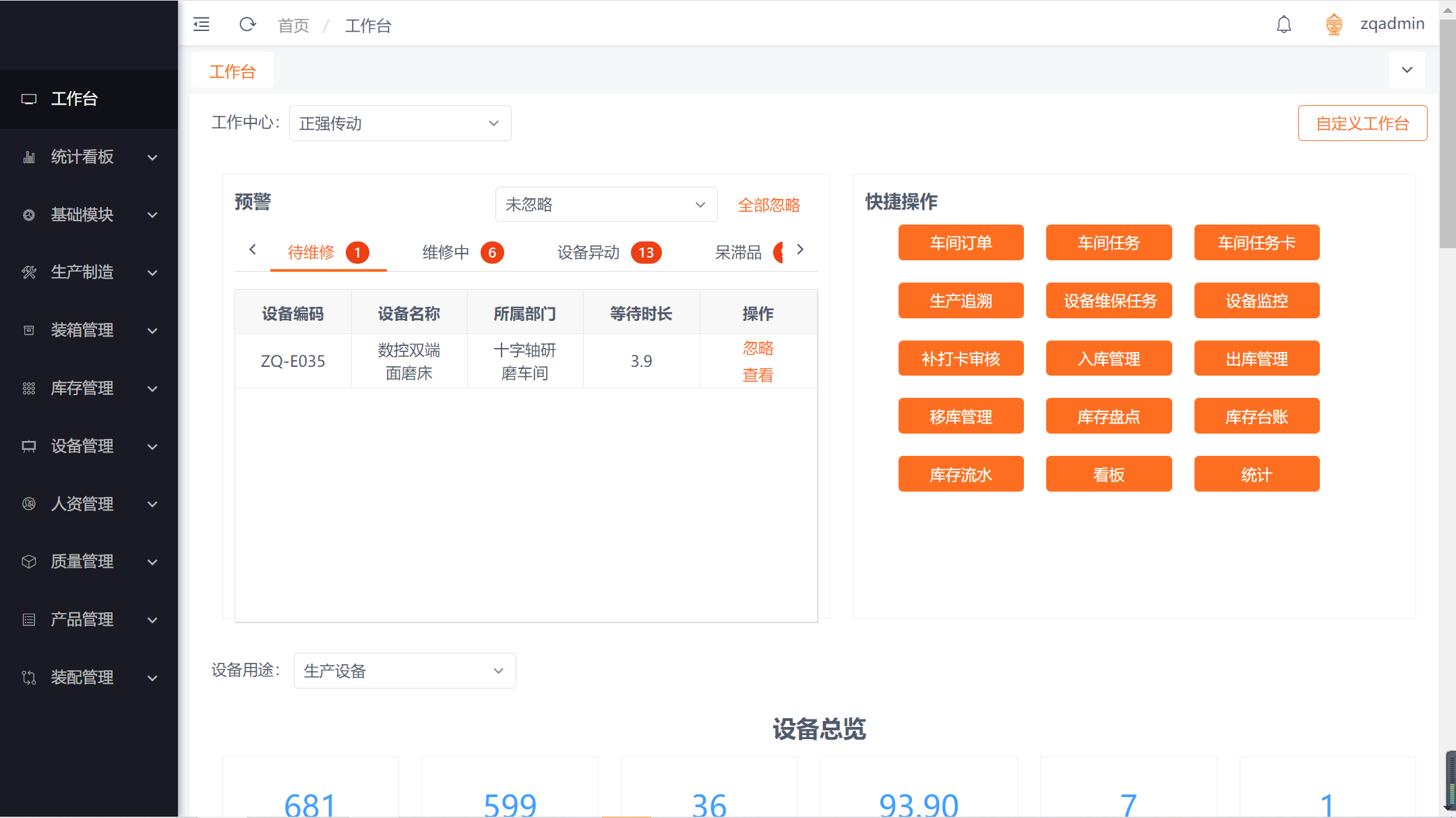Click the 首页 breadcrumb link
Screen dimensions: 1456x818
point(293,26)
